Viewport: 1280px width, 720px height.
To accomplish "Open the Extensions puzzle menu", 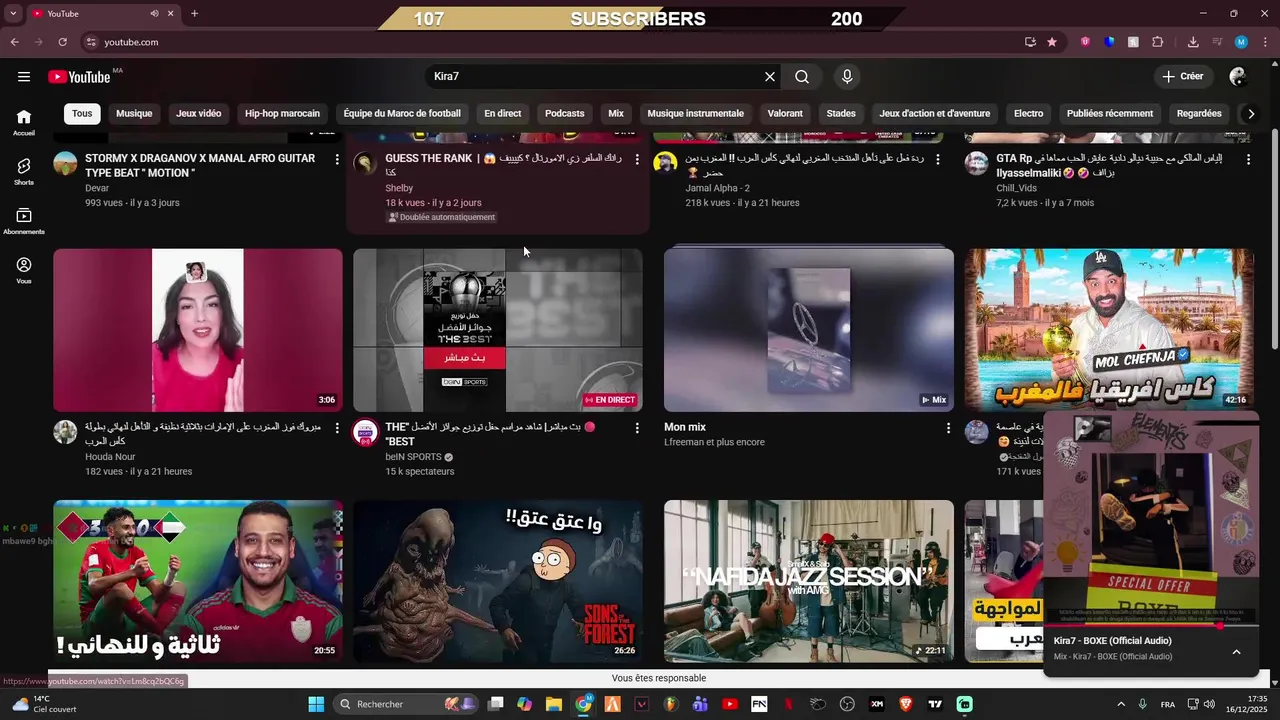I will click(1158, 42).
